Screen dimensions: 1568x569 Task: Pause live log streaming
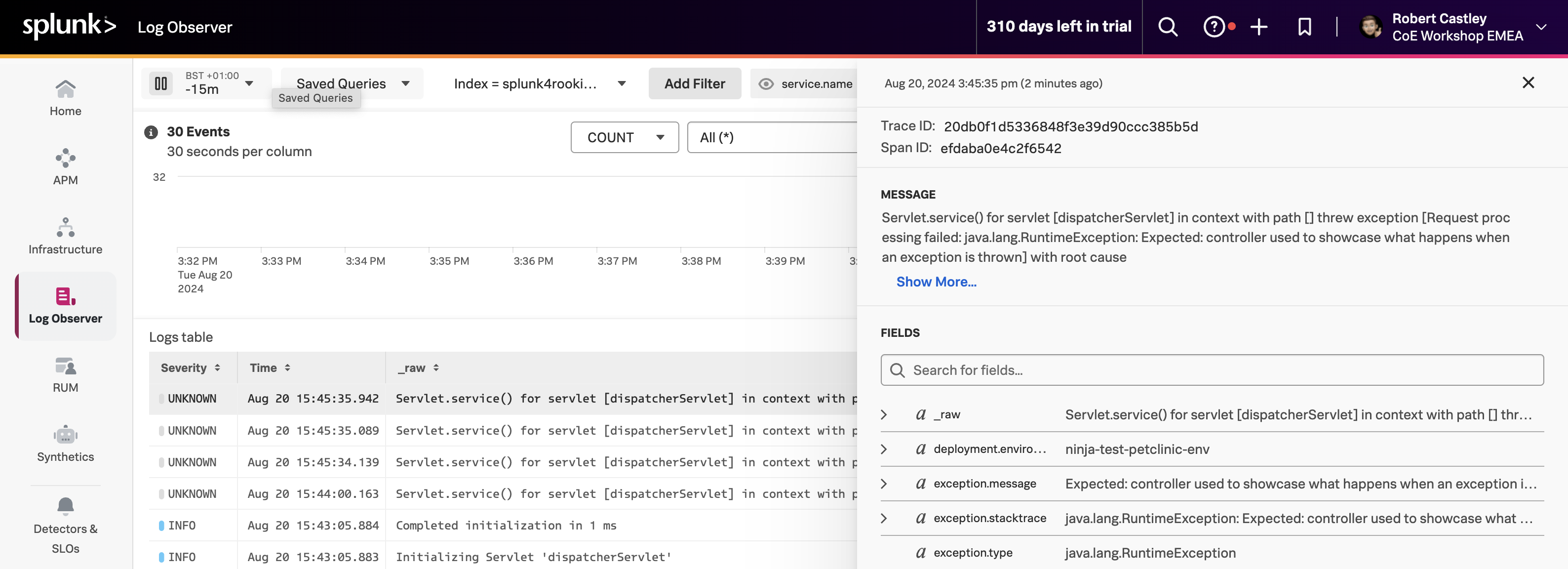160,83
